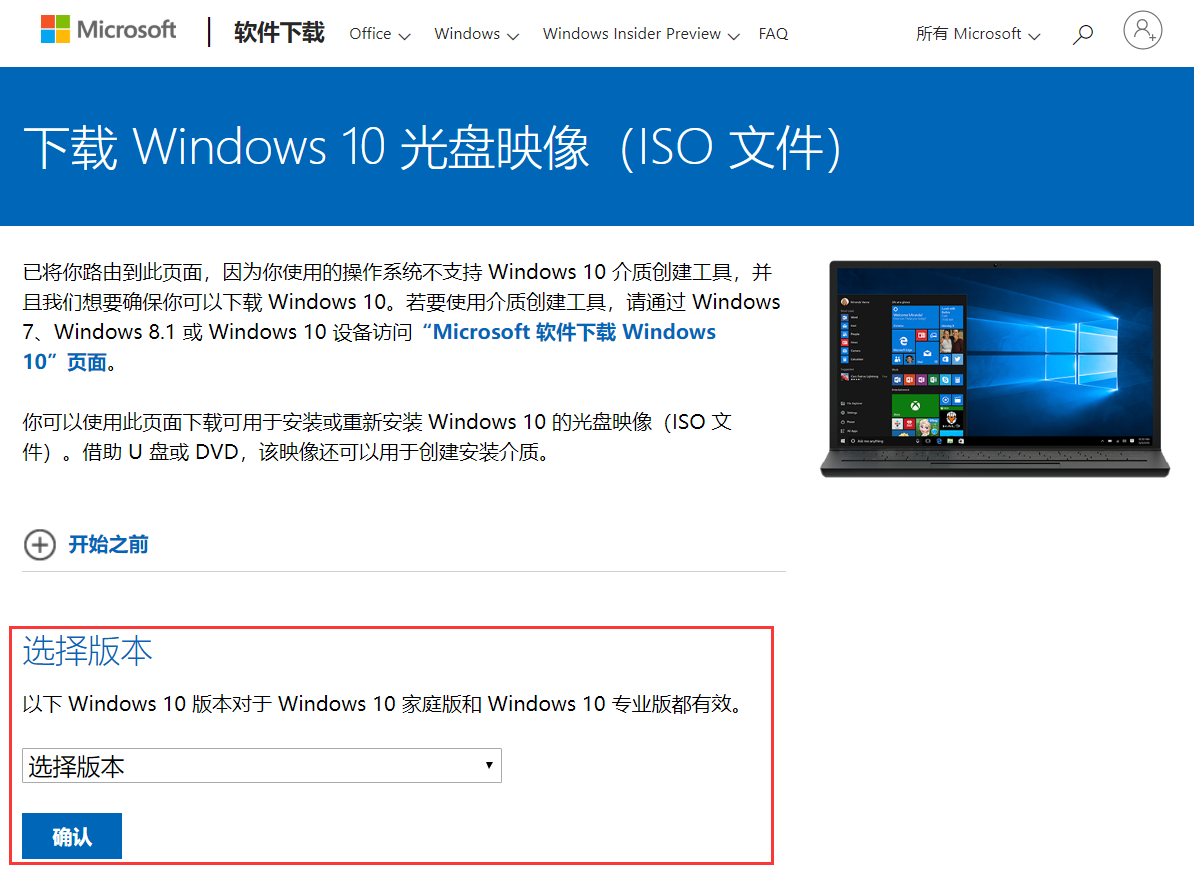Click the Windows Insider Preview chevron arrow

(734, 36)
